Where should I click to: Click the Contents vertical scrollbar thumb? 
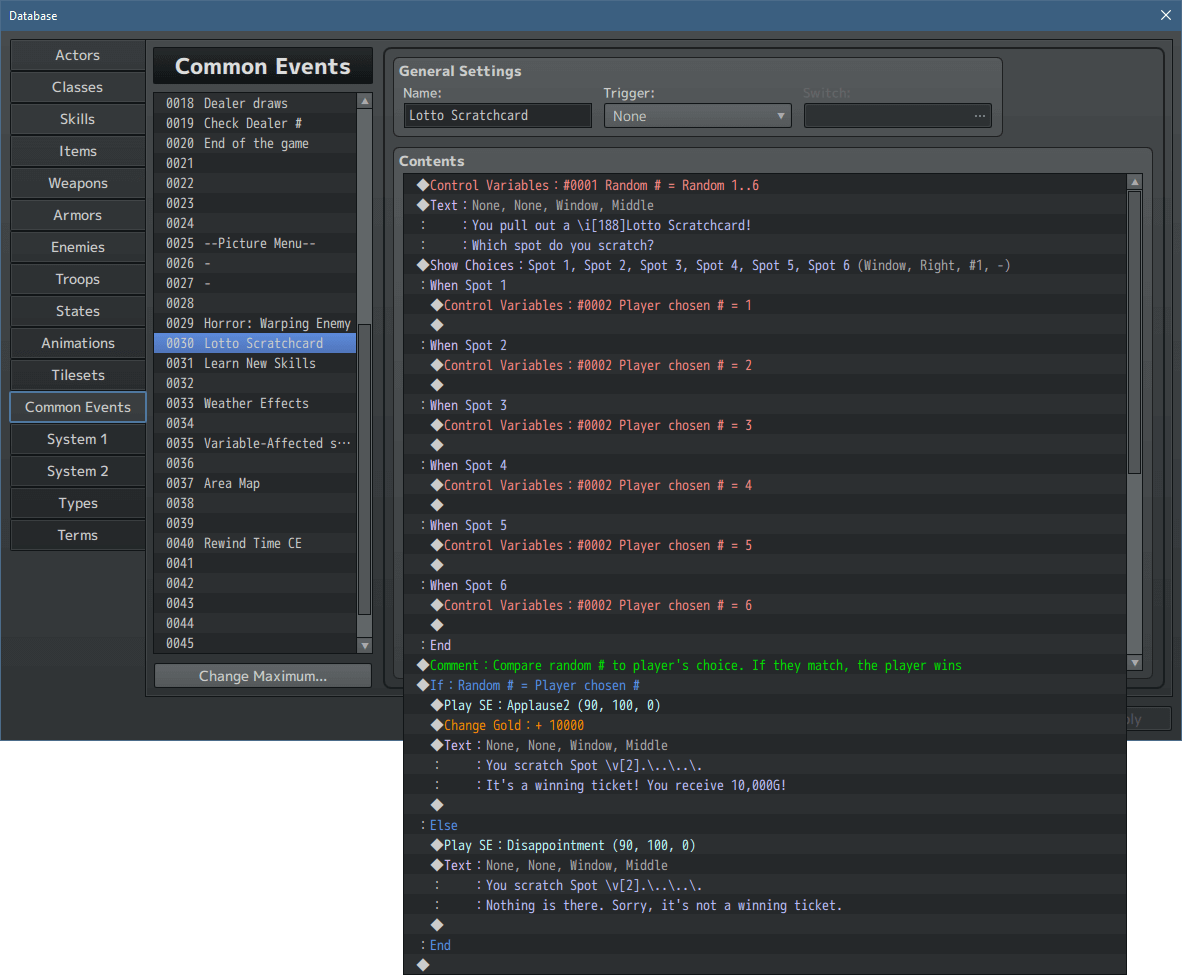coord(1135,332)
